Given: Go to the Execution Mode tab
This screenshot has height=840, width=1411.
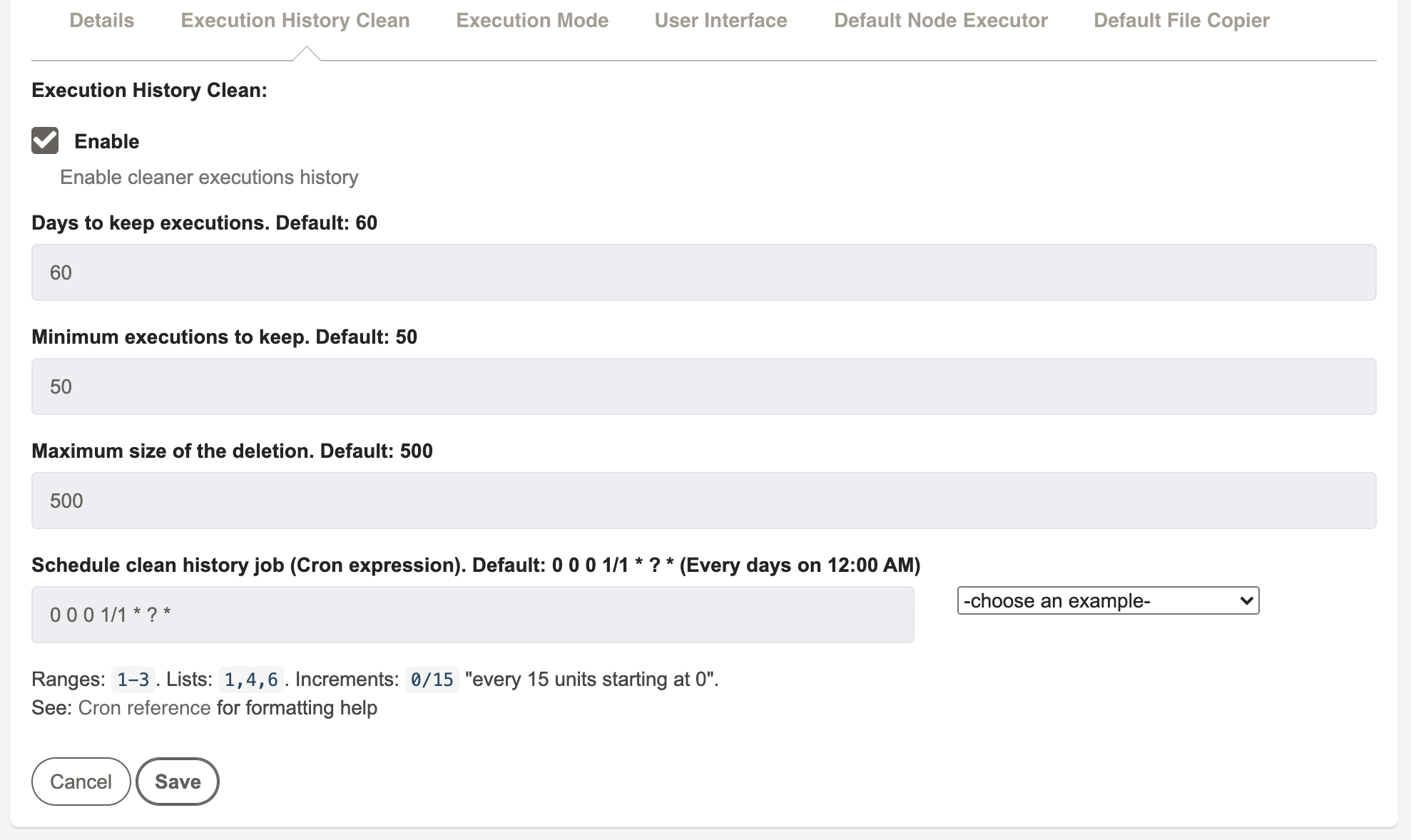Looking at the screenshot, I should [532, 20].
